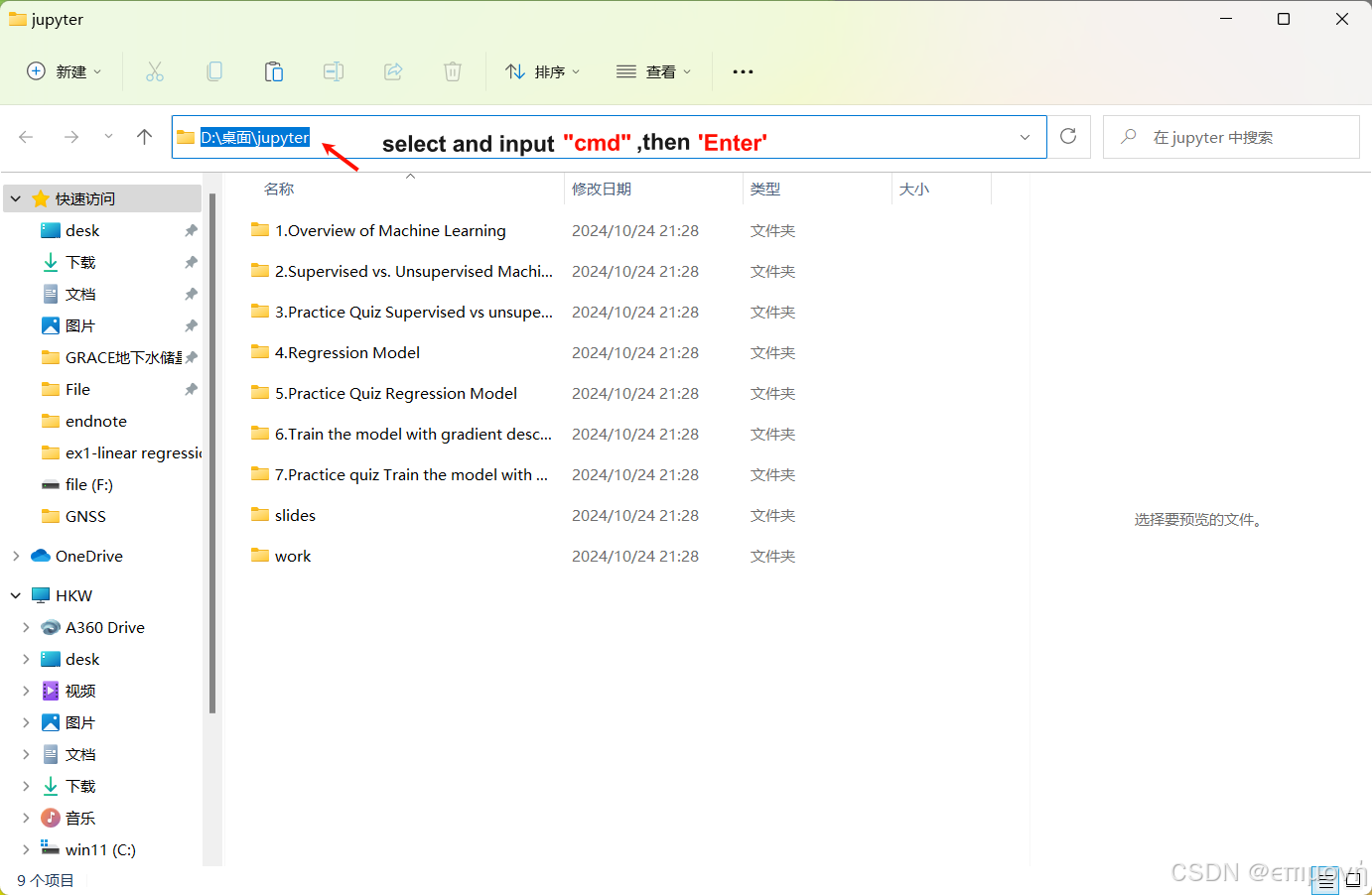Open the 新建 menu
1372x895 pixels.
click(x=64, y=70)
